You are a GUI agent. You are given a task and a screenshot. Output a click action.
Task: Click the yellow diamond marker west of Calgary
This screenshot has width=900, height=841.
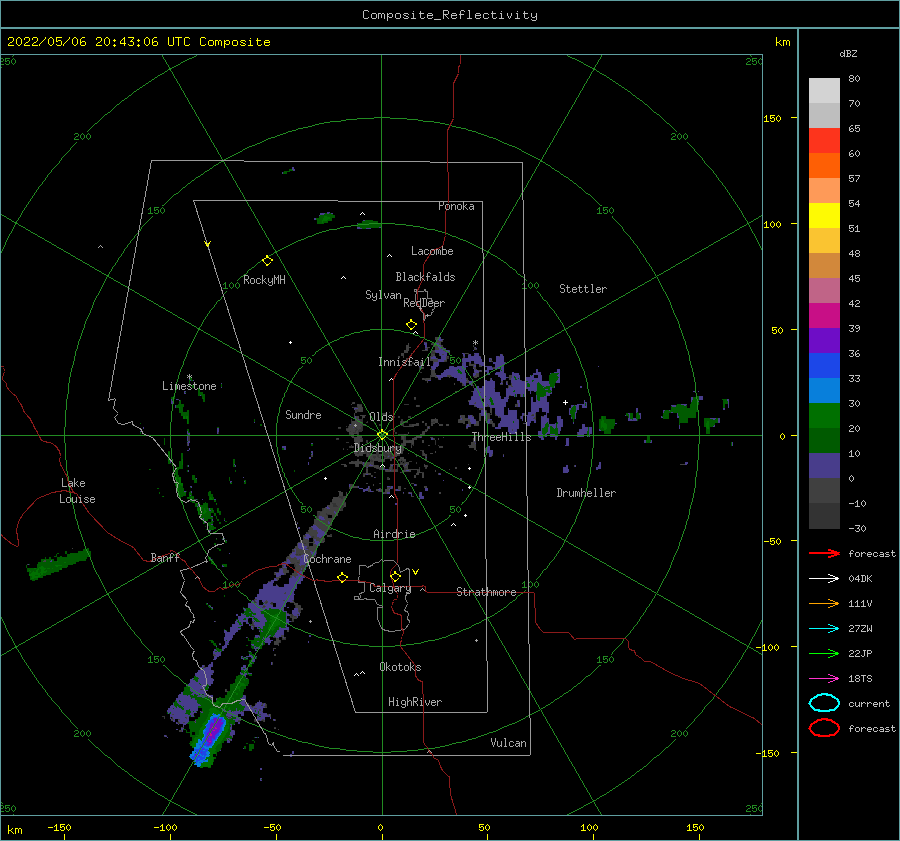pyautogui.click(x=342, y=577)
